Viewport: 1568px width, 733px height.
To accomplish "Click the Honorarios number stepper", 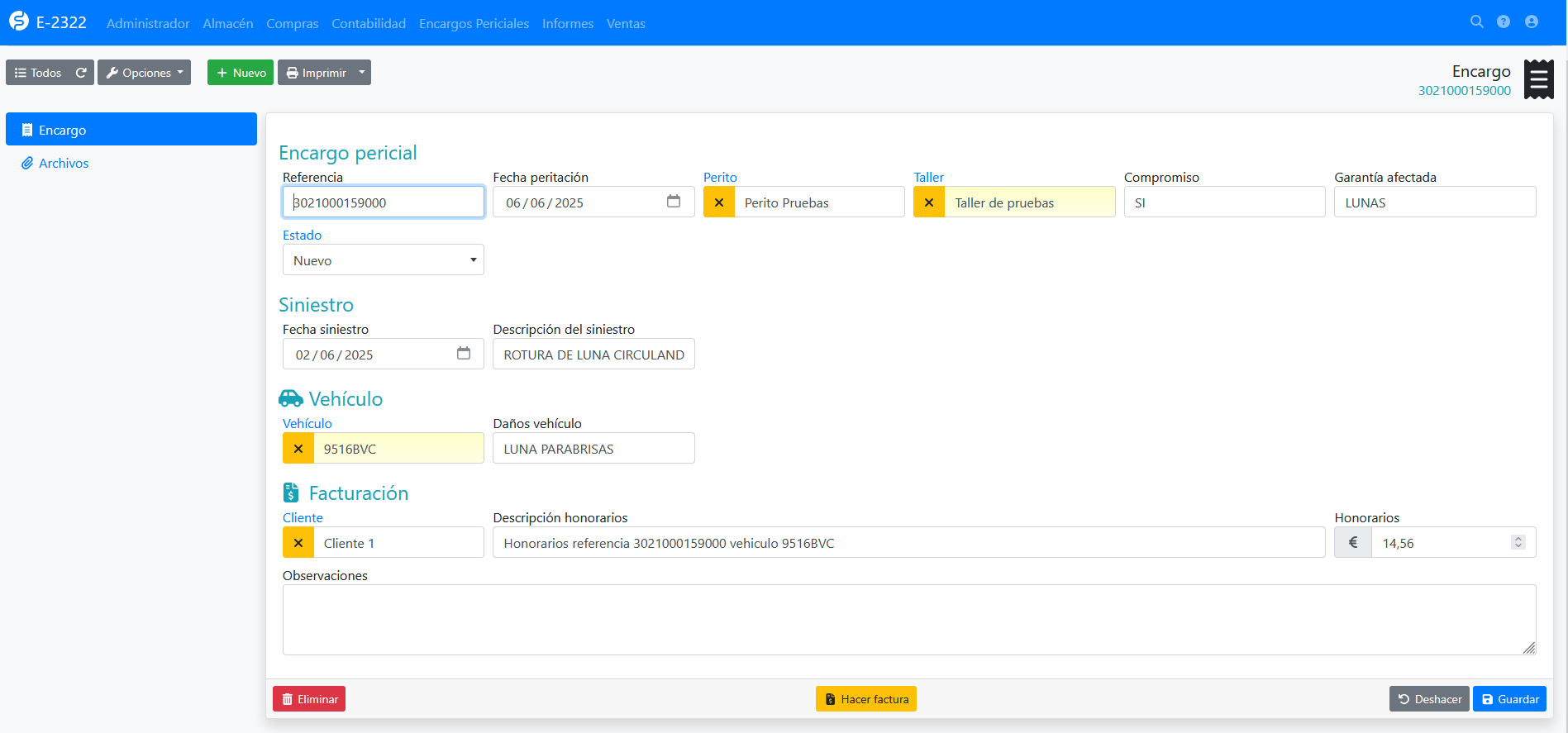I will (x=1518, y=542).
